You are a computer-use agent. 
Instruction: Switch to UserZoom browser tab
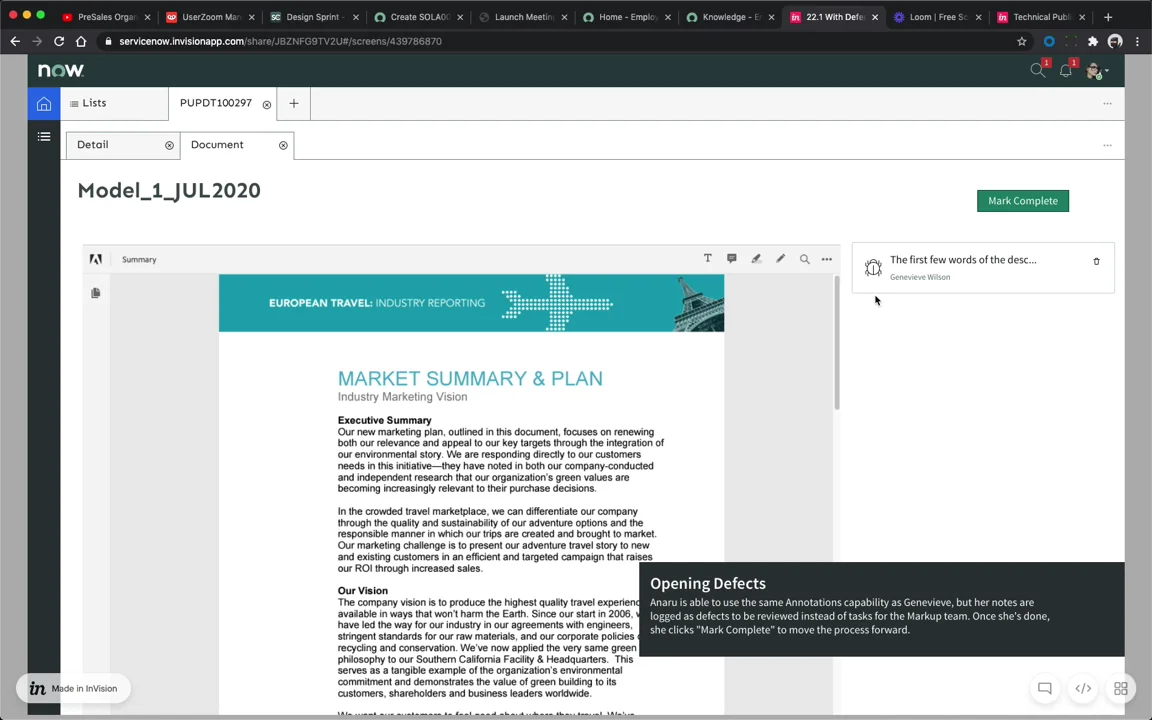(x=210, y=17)
